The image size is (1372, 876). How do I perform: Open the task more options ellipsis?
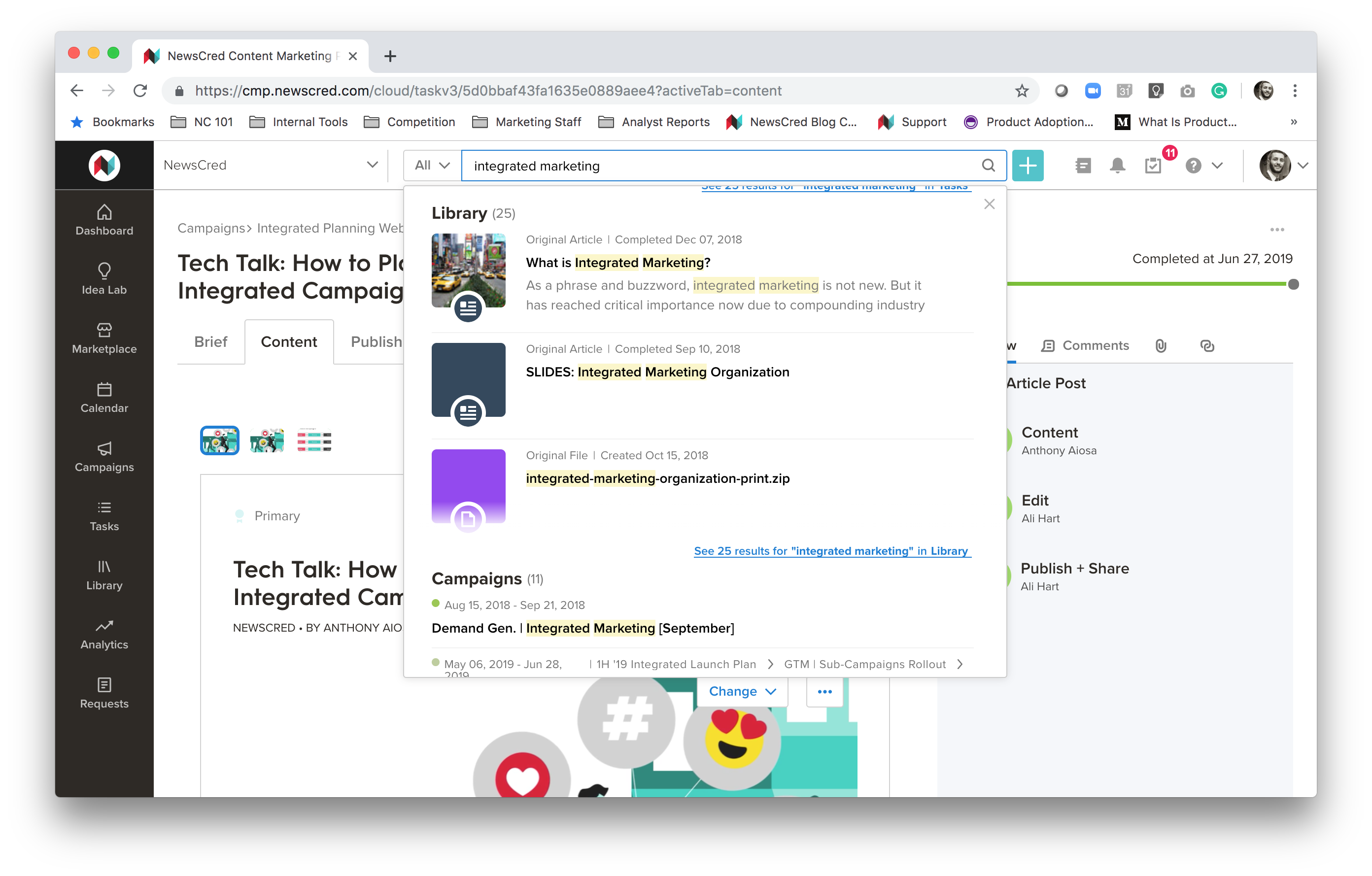coord(1277,230)
